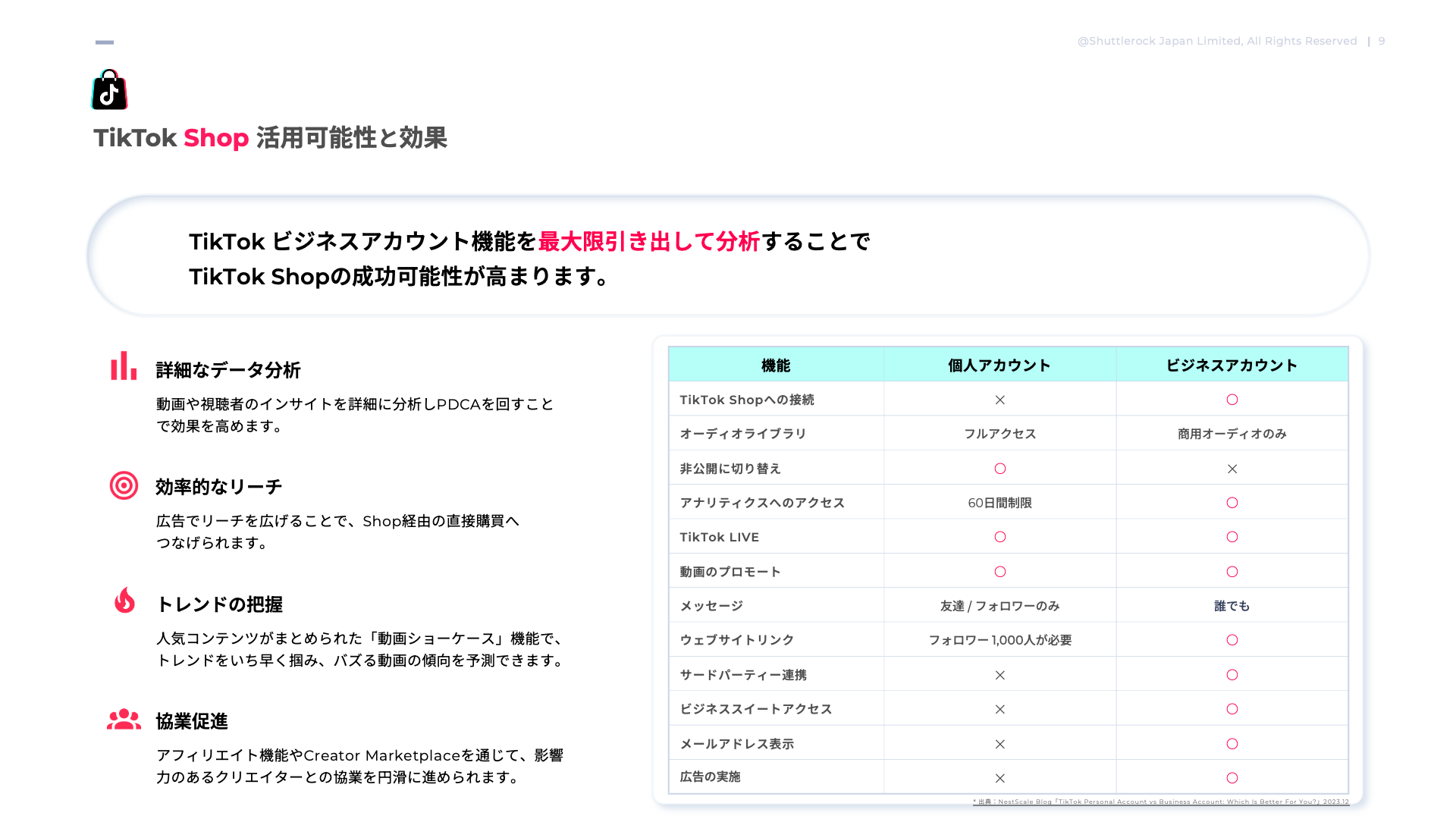
Task: Click the TikTok Shop bag icon
Action: [x=109, y=89]
